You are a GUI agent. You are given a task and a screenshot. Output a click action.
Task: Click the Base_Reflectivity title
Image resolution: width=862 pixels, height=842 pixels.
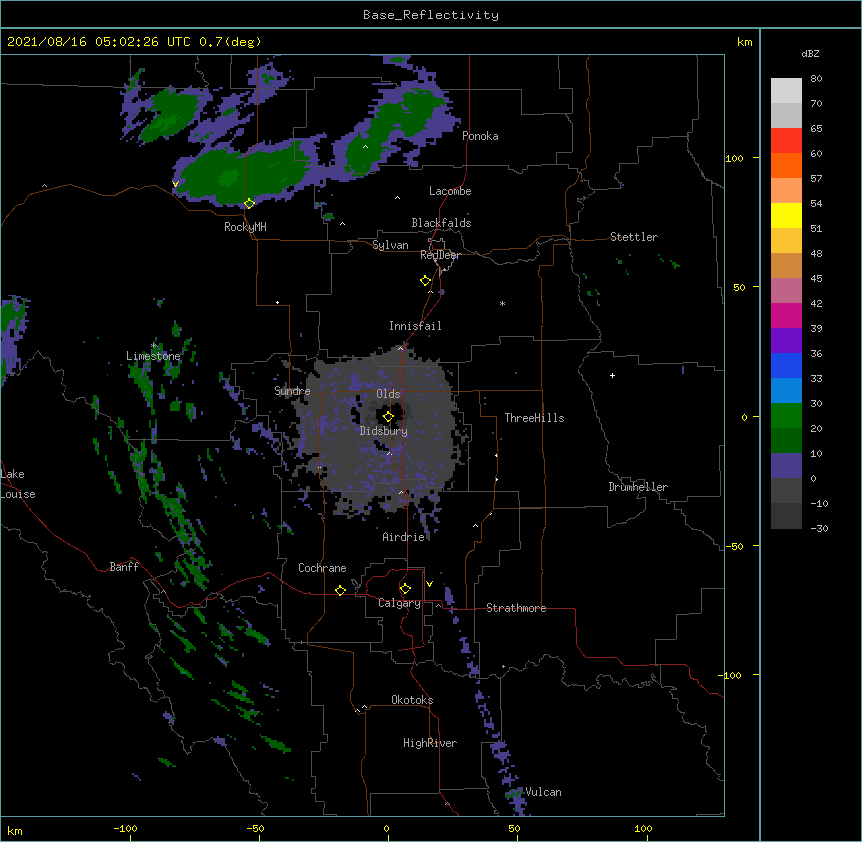coord(431,15)
